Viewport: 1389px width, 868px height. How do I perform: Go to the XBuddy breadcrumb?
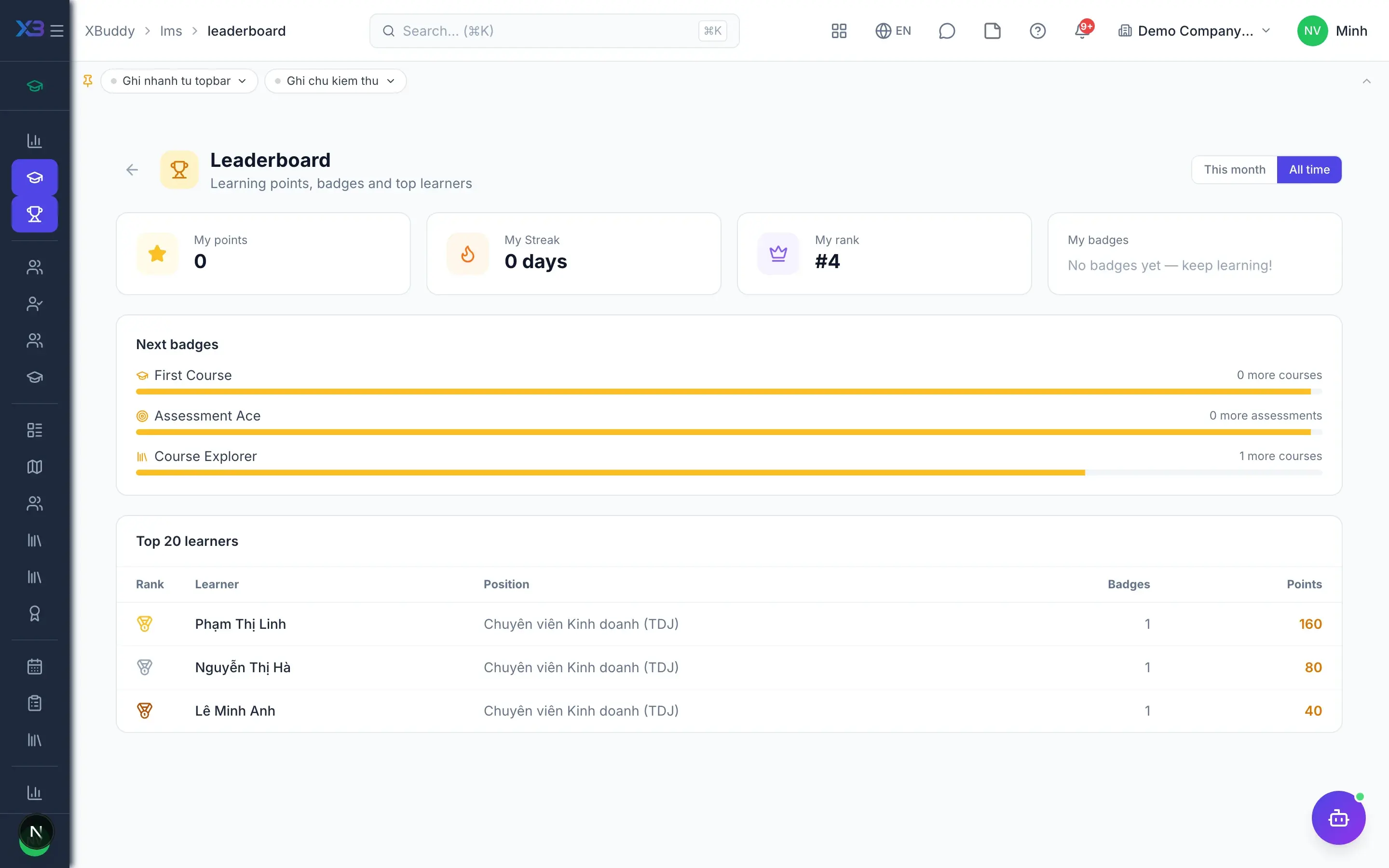(x=110, y=31)
